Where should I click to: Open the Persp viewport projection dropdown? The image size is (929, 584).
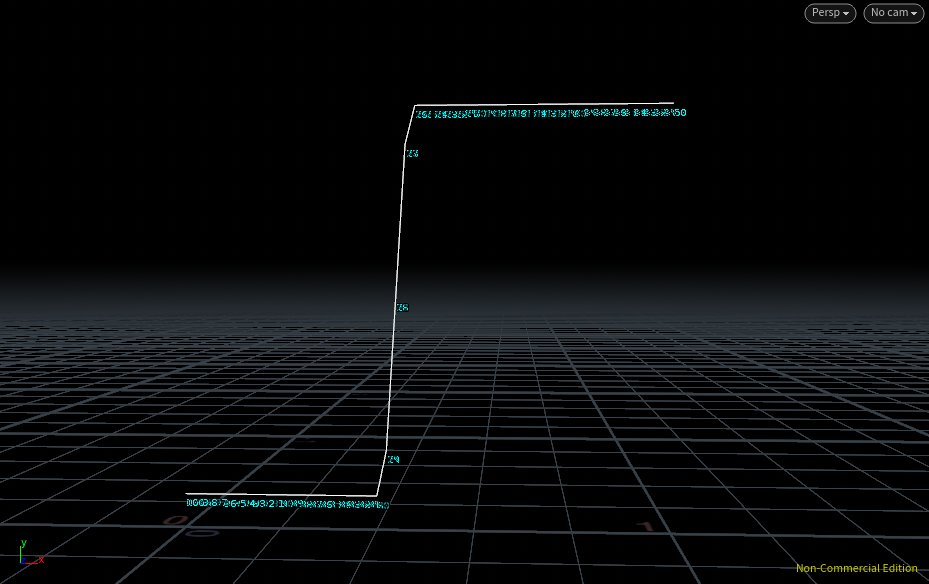(830, 13)
